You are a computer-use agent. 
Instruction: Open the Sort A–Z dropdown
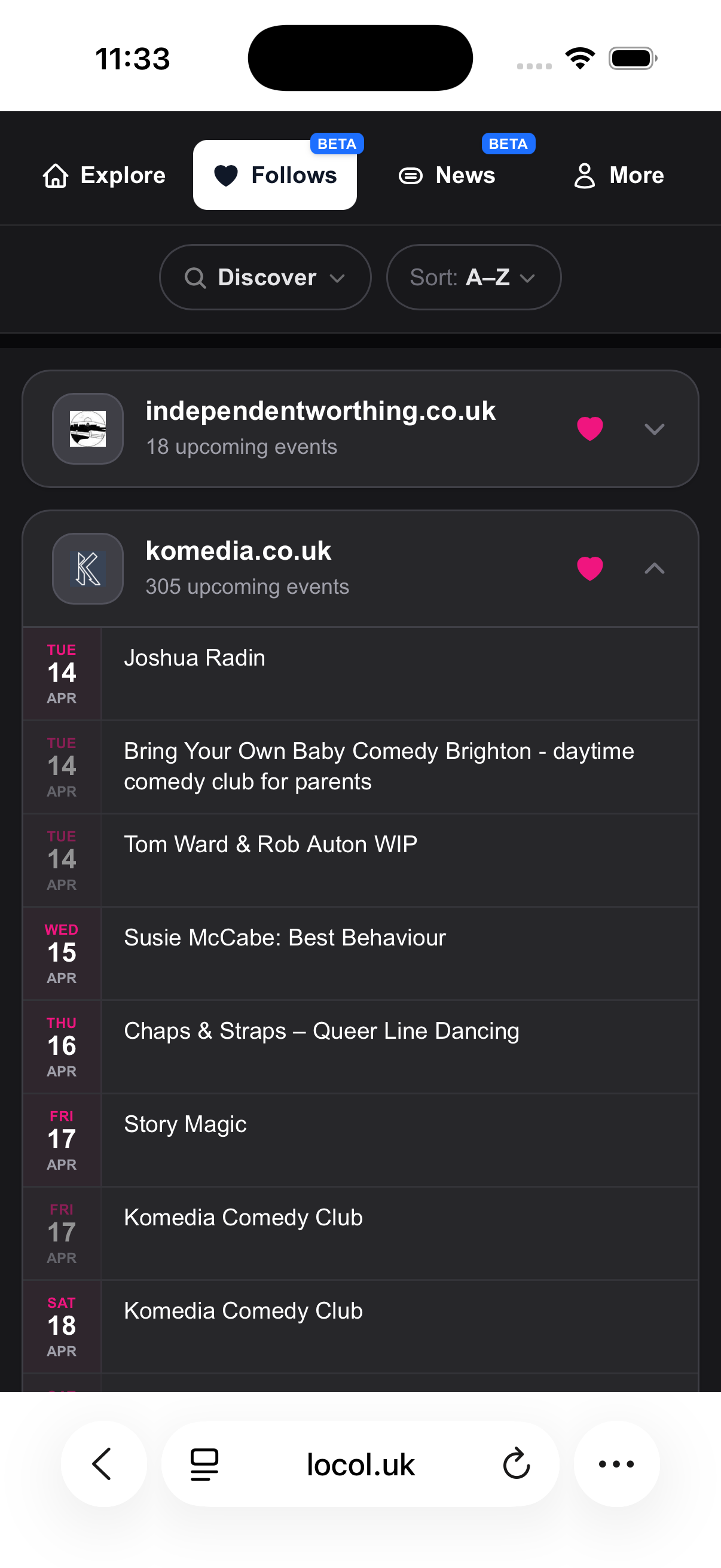pos(473,277)
